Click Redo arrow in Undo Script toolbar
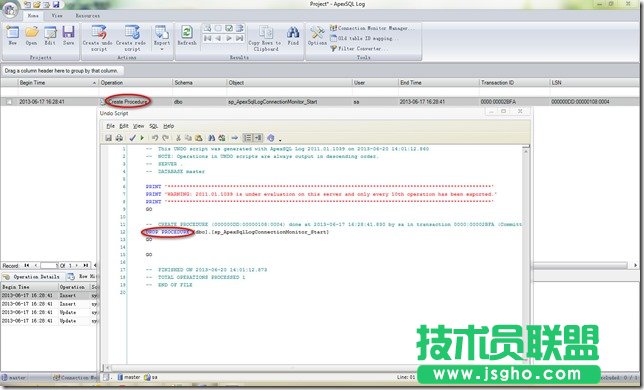 [166, 138]
